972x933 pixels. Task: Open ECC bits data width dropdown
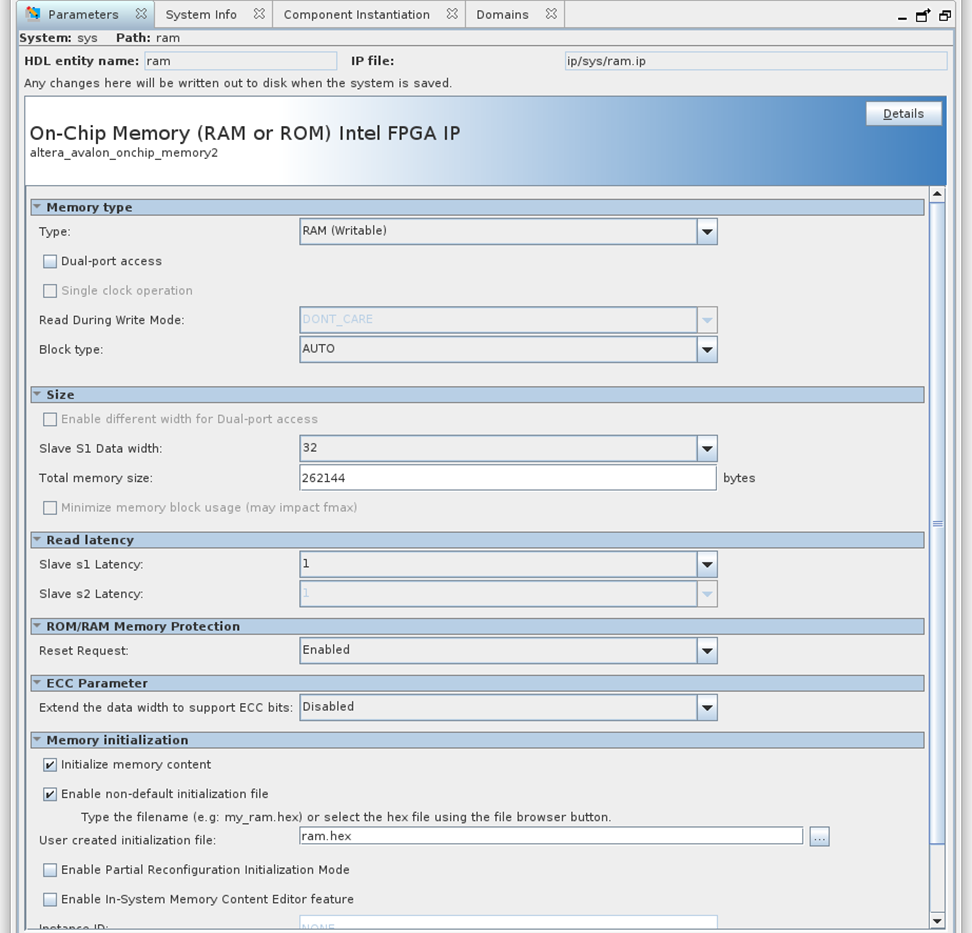(707, 708)
